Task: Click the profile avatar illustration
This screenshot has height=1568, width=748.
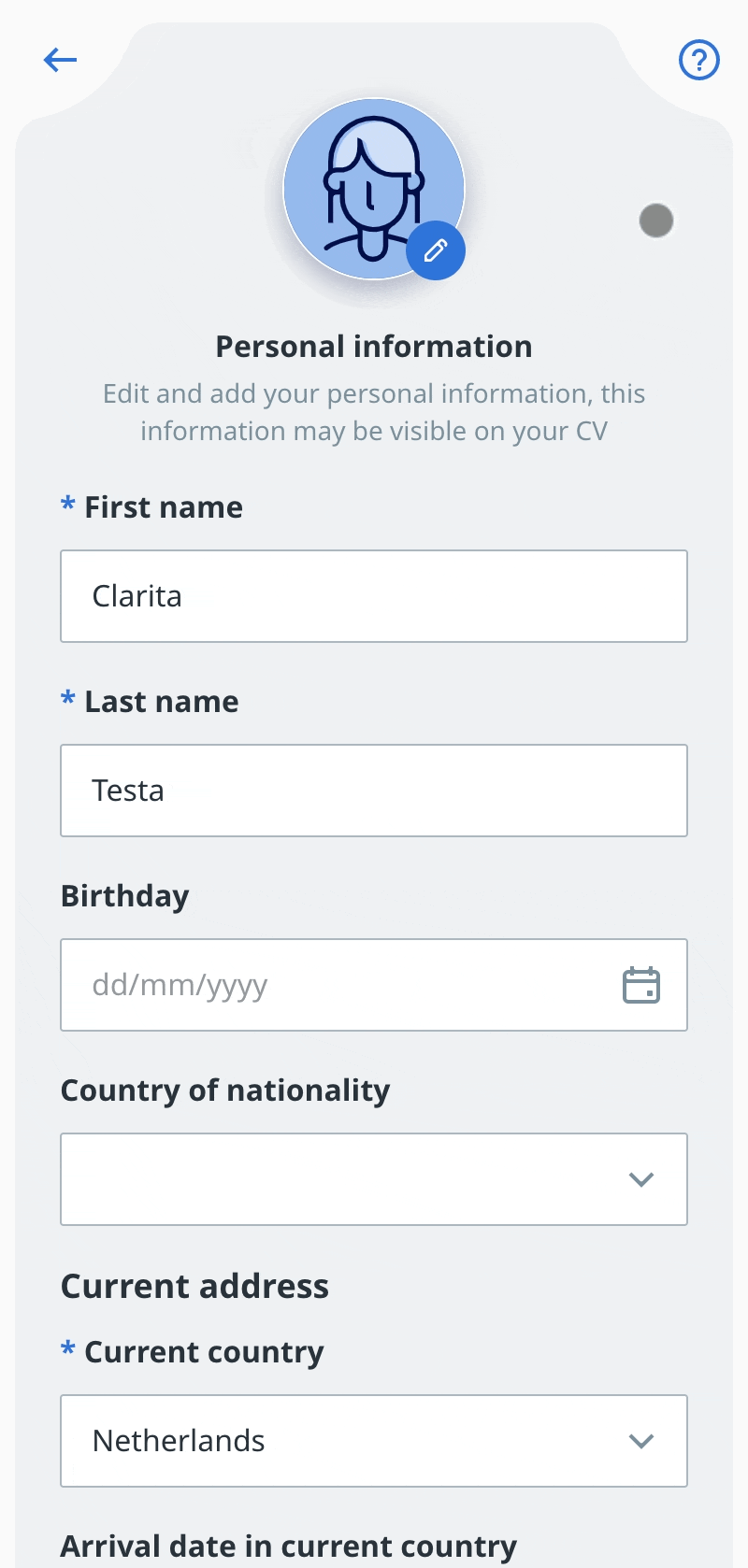Action: [x=374, y=189]
